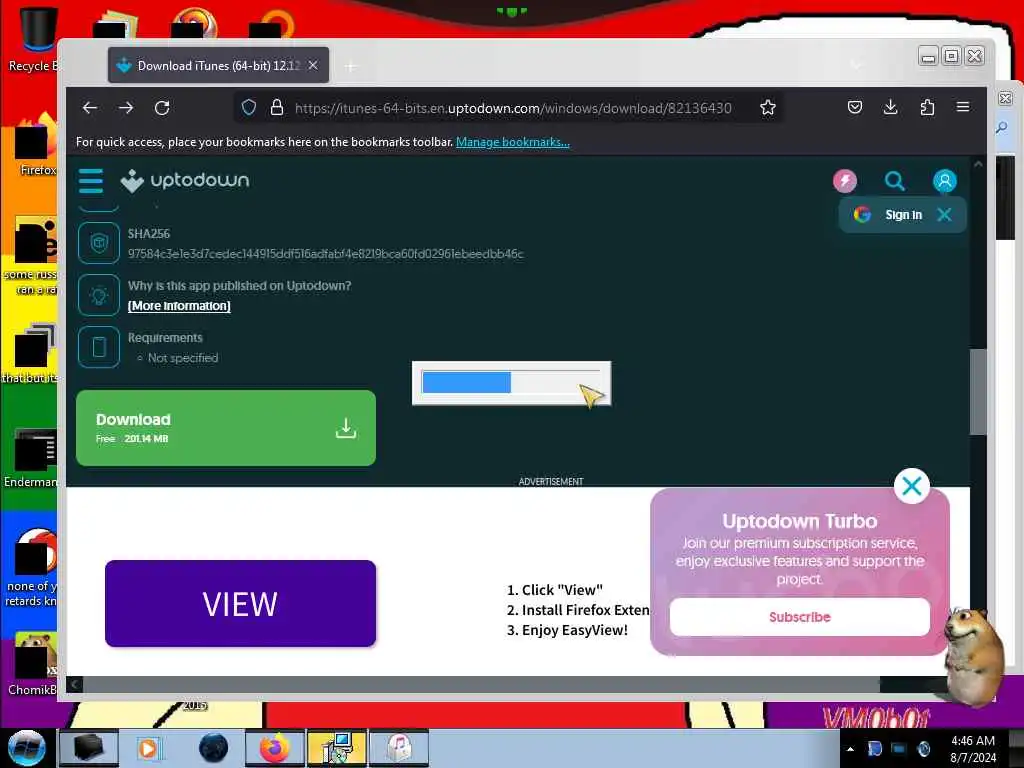
Task: Close the Uptodown Turbo popup
Action: [x=912, y=486]
